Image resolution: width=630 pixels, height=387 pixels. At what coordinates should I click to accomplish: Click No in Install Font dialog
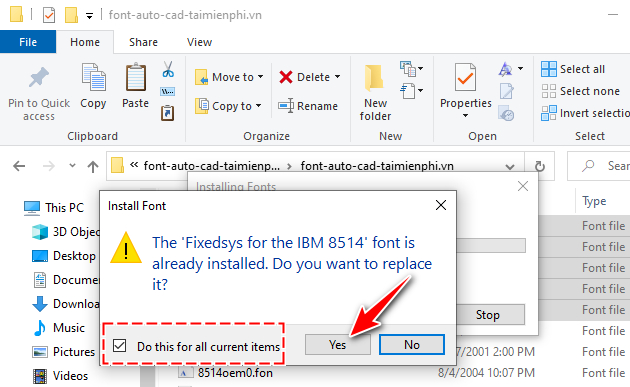pyautogui.click(x=412, y=344)
